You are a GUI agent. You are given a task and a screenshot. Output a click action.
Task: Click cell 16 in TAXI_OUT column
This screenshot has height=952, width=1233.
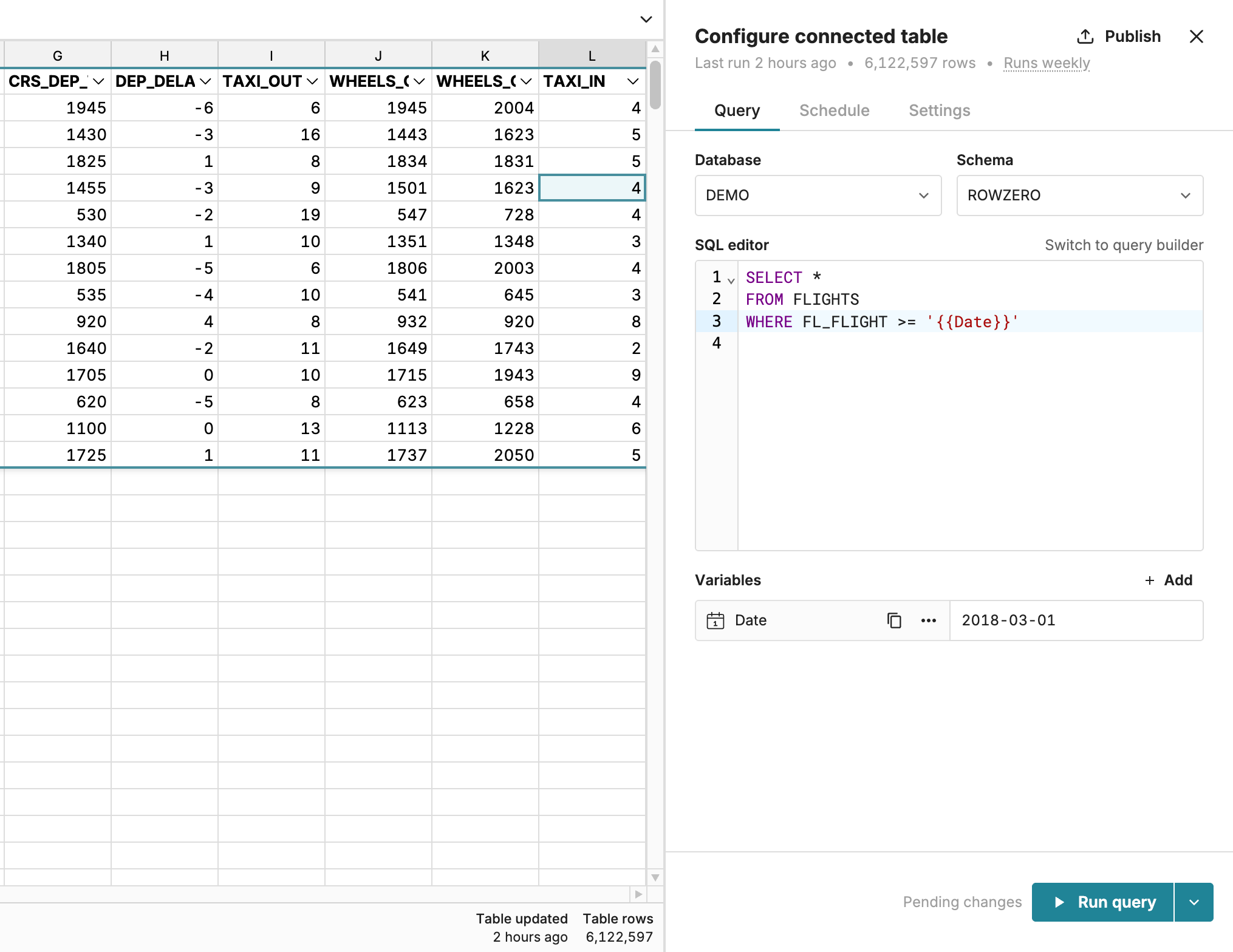point(272,135)
